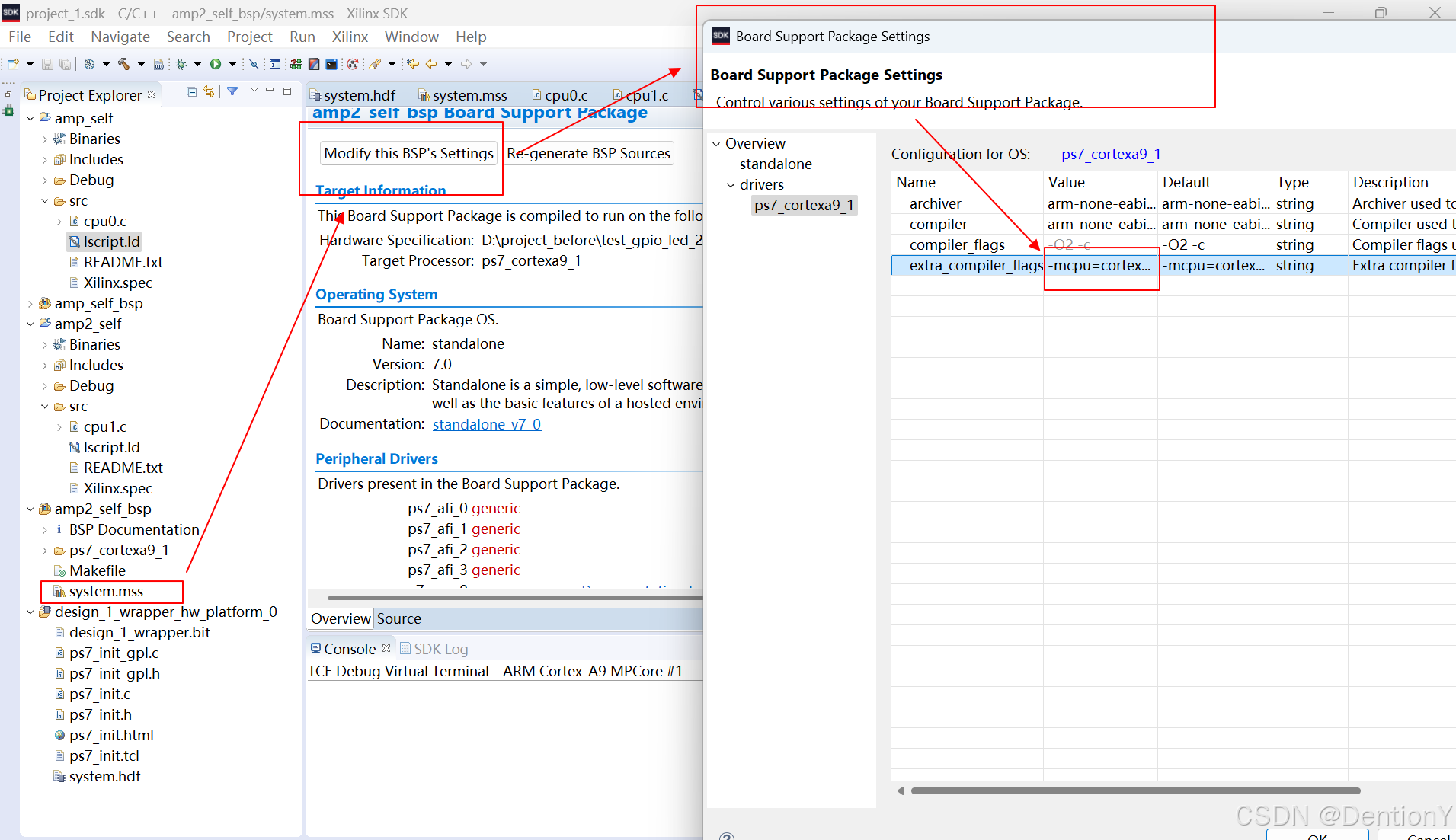Click the hammer Build icon
The width and height of the screenshot is (1456, 840).
coord(124,64)
